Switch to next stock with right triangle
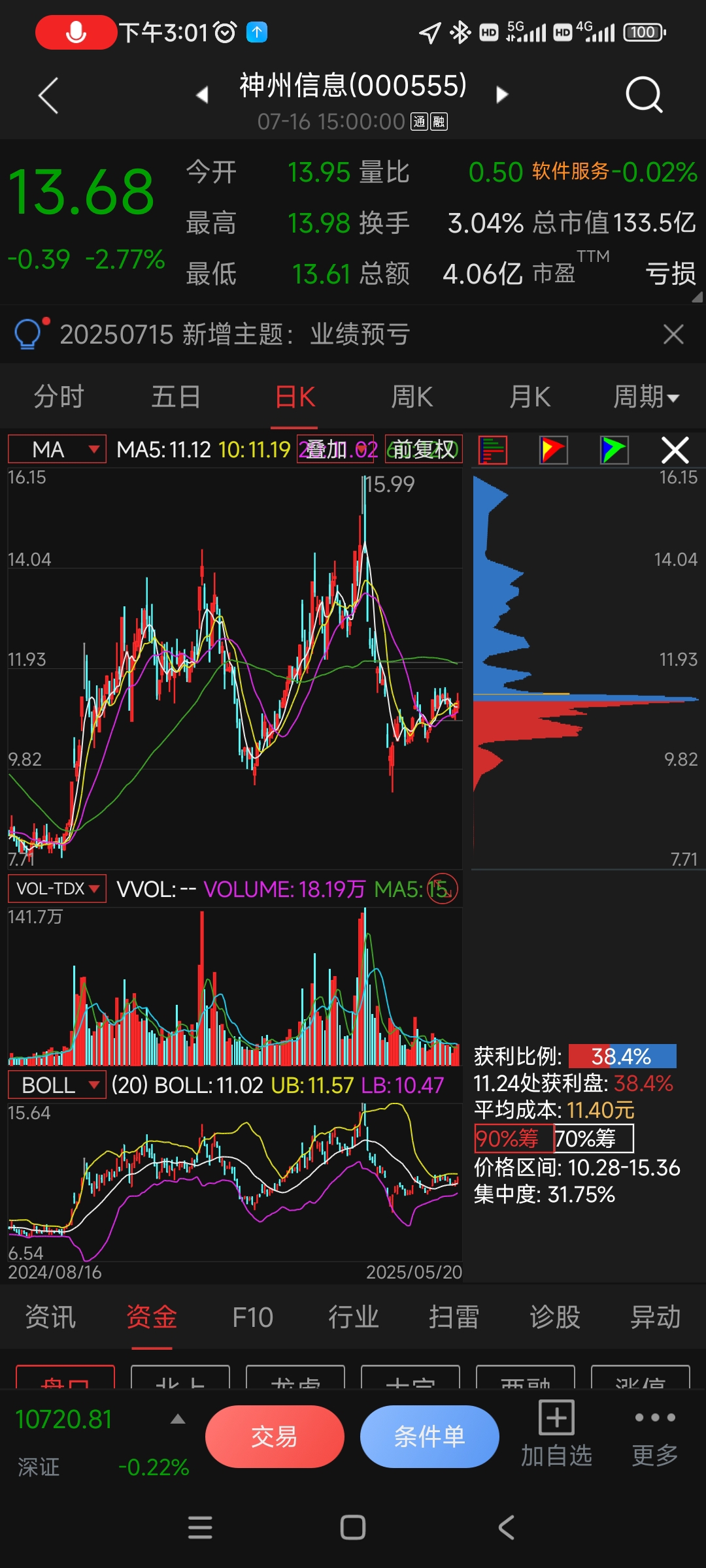 coord(501,95)
